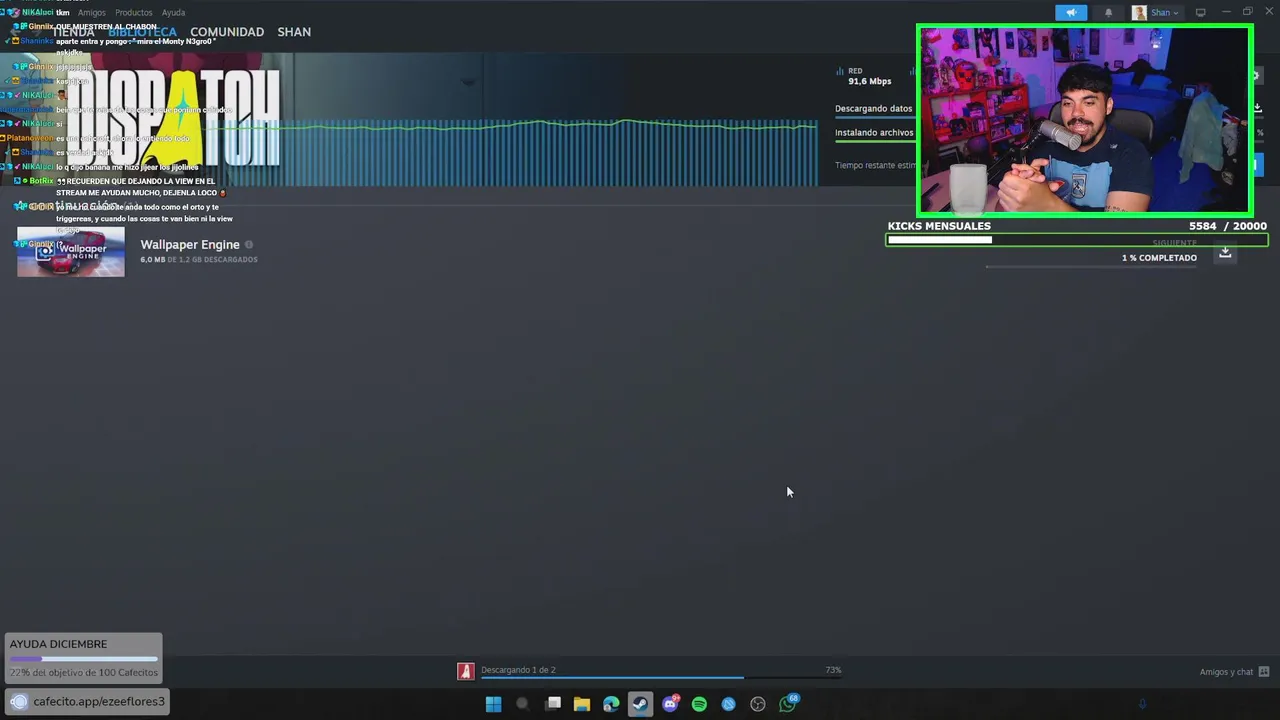Open the Wallpaper Engine thumbnail
Image resolution: width=1280 pixels, height=720 pixels.
[71, 252]
